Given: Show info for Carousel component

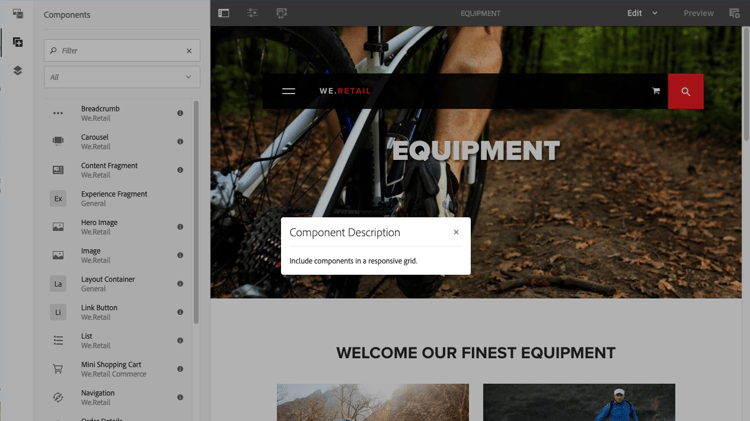Looking at the screenshot, I should click(x=180, y=142).
